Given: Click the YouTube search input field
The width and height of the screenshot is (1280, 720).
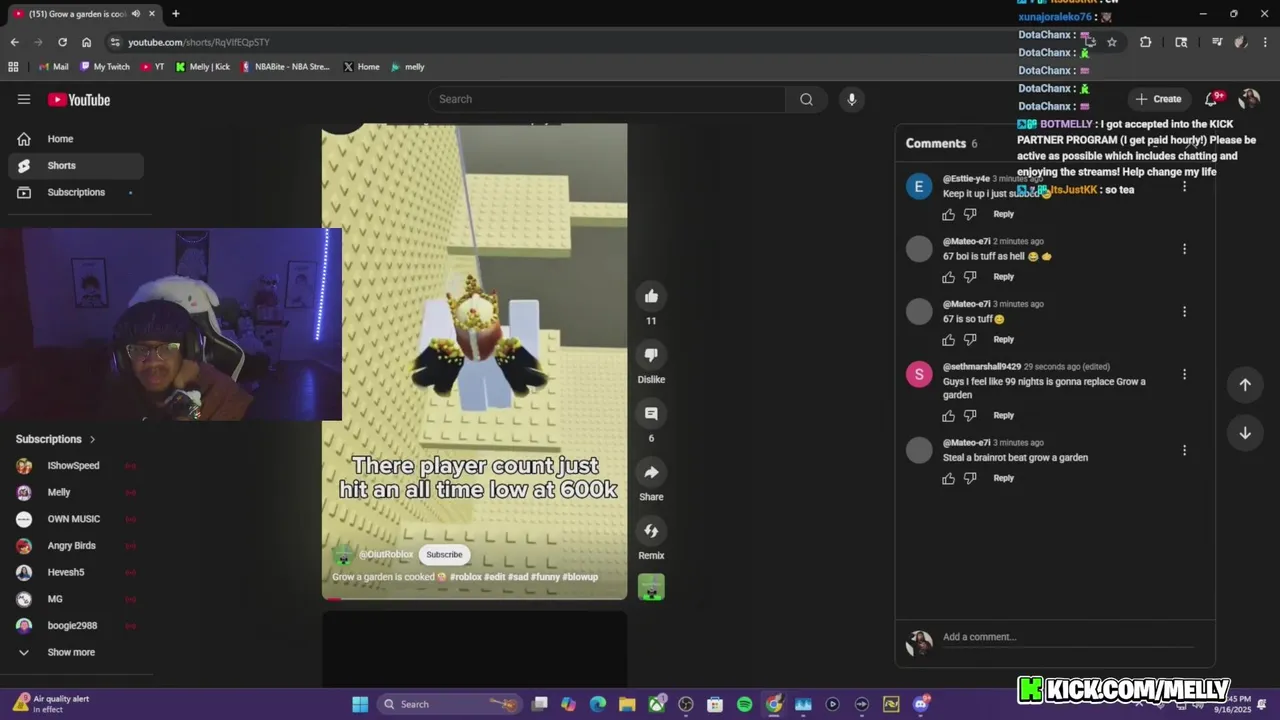Looking at the screenshot, I should (607, 99).
